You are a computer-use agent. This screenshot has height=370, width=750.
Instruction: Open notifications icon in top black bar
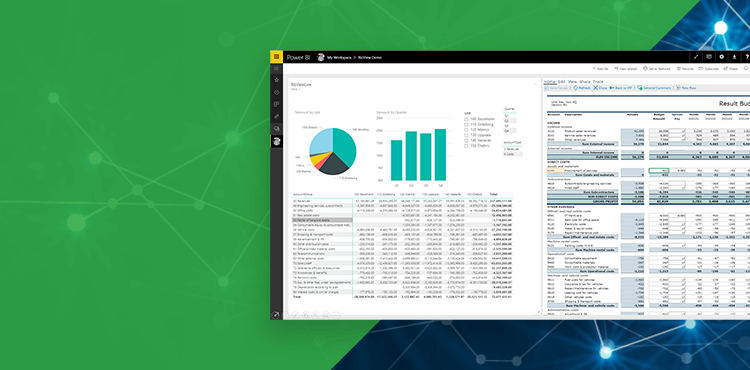point(709,57)
